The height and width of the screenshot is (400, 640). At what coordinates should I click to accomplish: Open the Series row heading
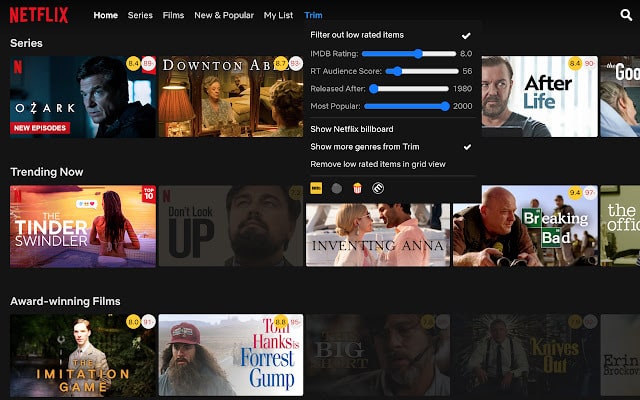pos(27,43)
